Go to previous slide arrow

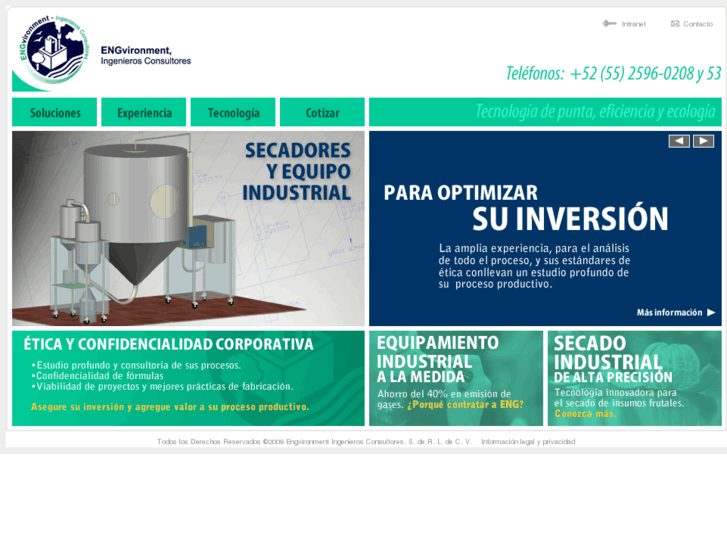[679, 141]
